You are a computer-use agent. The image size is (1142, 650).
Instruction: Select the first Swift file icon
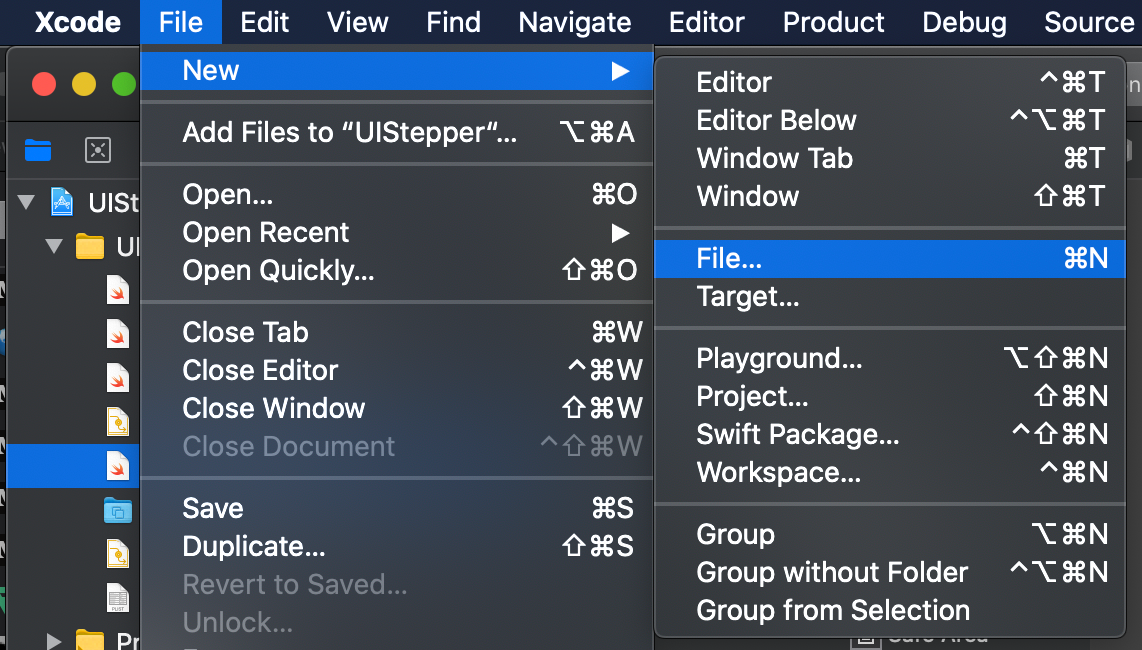(x=118, y=290)
